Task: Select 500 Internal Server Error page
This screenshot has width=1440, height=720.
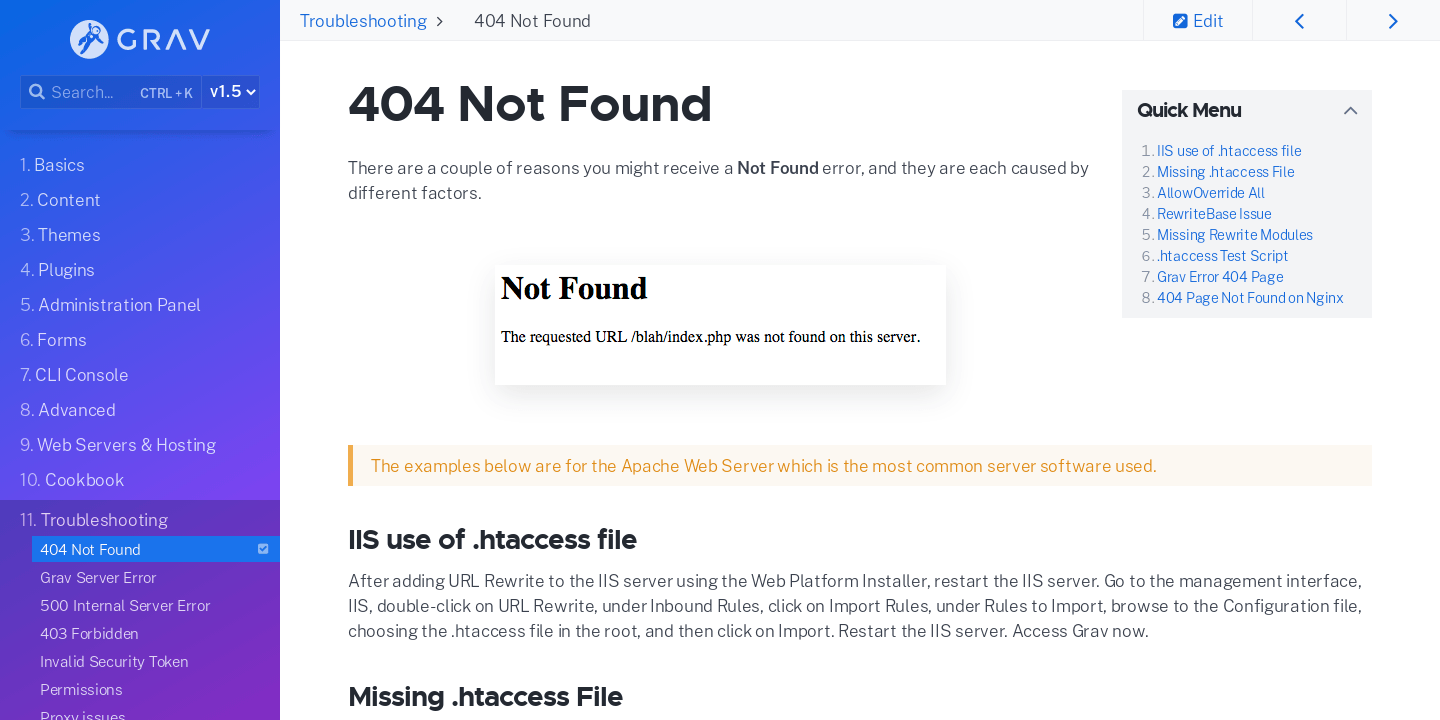Action: pos(125,606)
